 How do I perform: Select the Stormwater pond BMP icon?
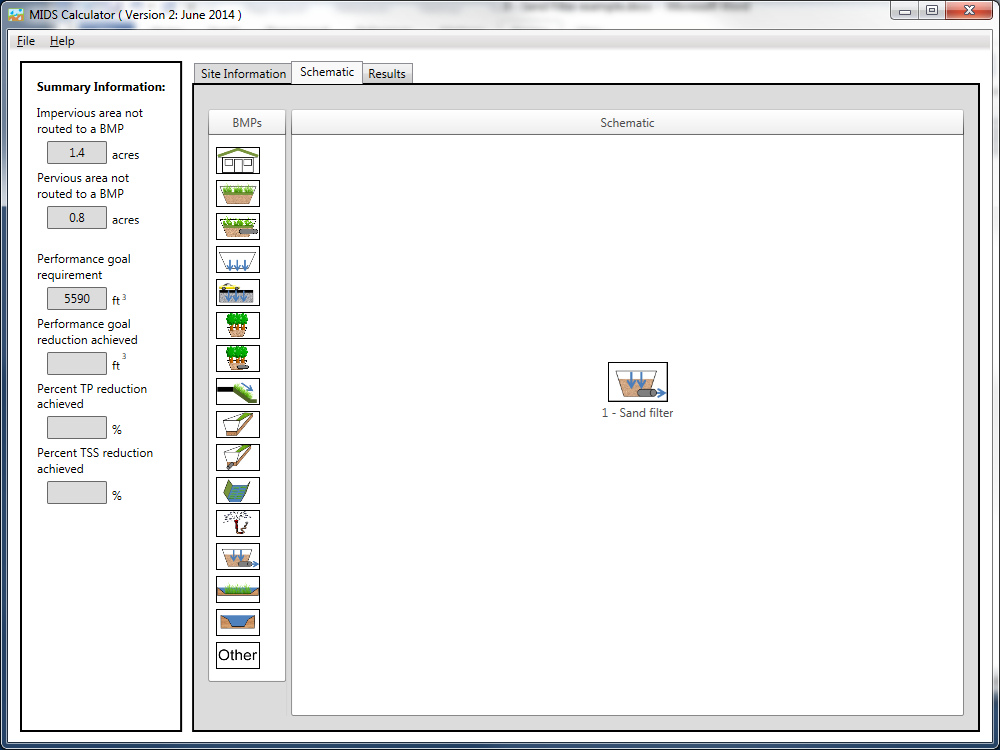[237, 622]
